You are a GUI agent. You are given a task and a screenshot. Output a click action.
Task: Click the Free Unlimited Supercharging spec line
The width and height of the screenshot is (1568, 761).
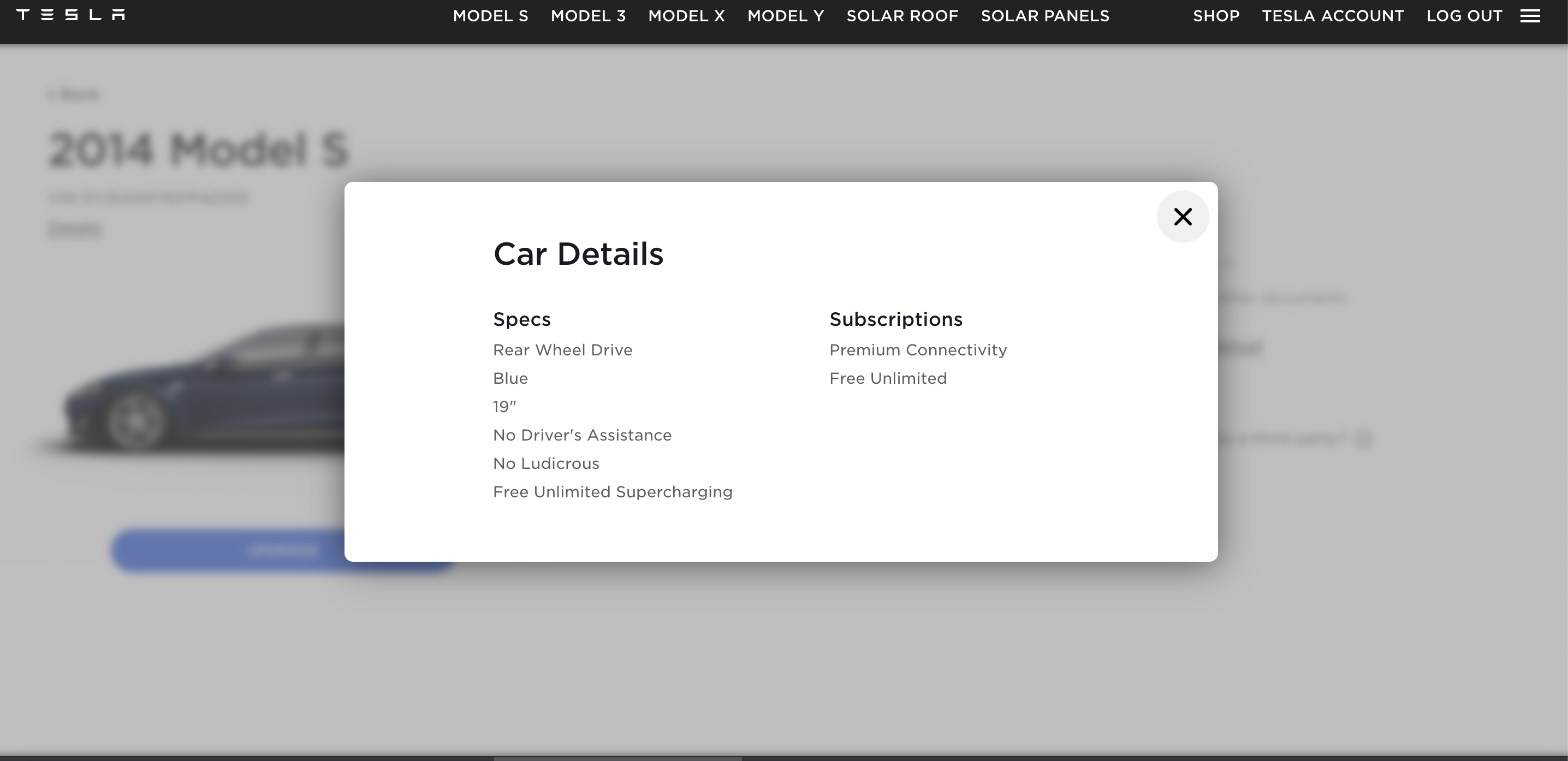613,492
